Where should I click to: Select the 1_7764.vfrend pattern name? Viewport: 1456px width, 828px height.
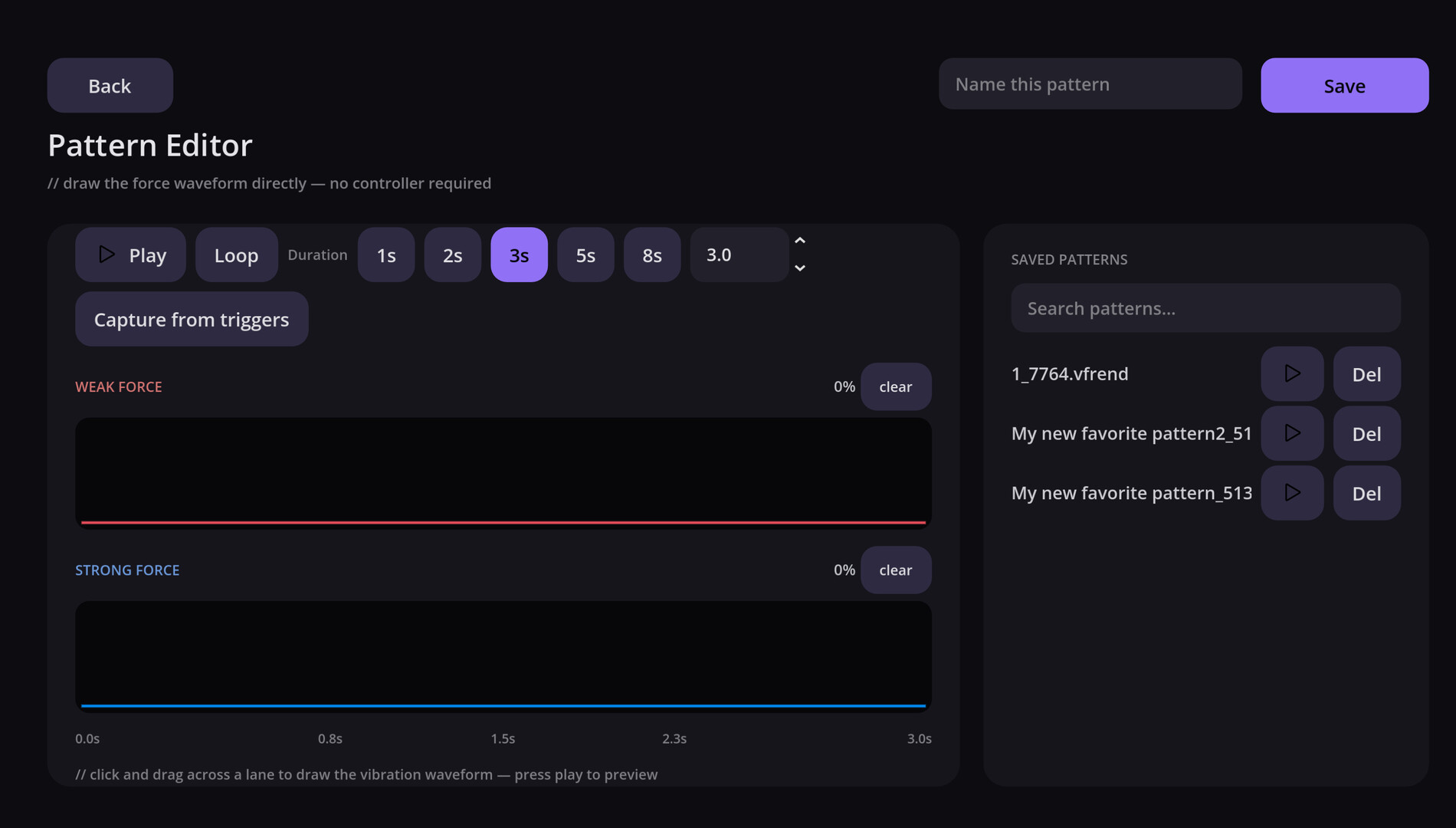[1070, 373]
